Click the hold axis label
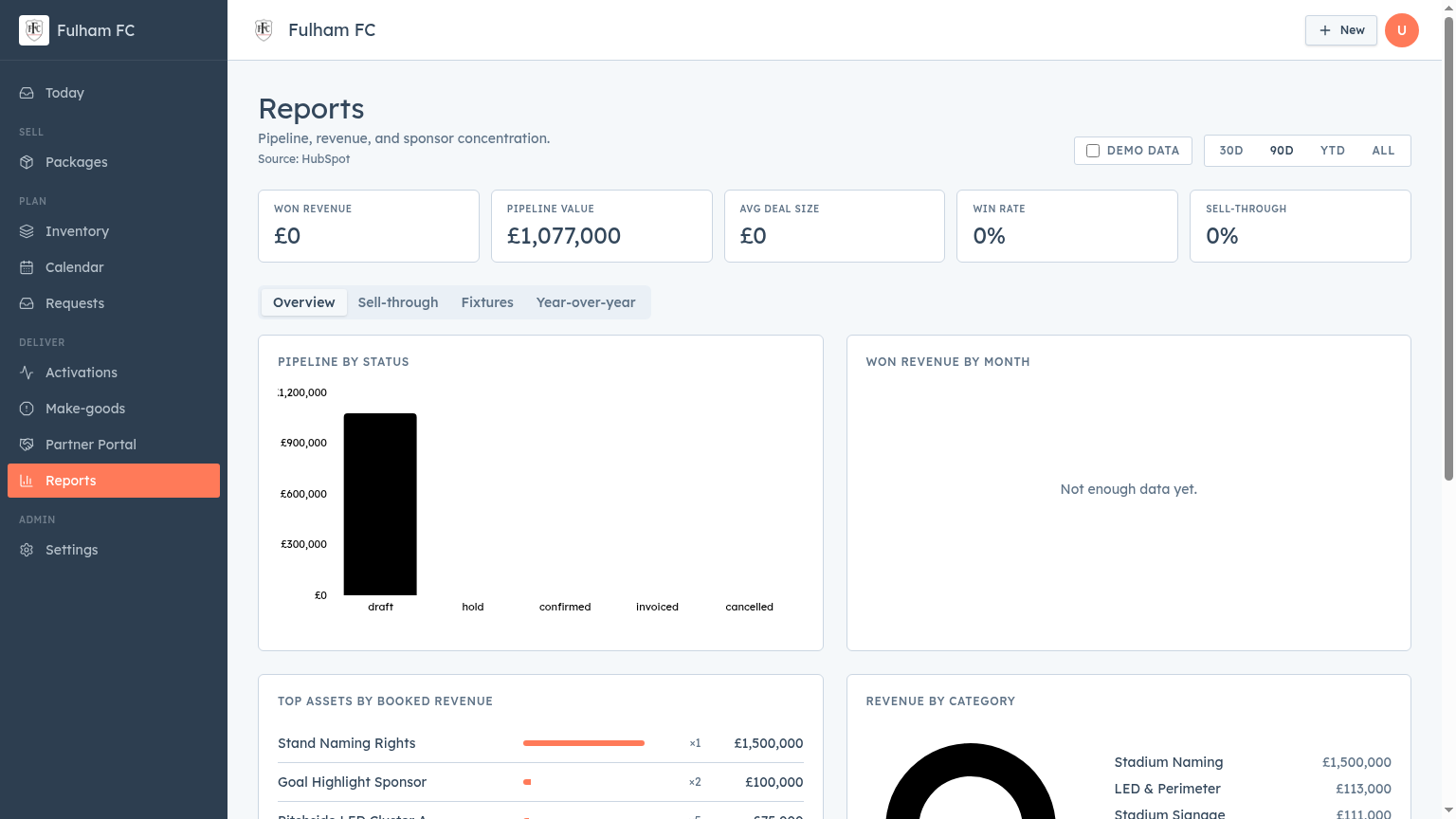 tap(473, 607)
